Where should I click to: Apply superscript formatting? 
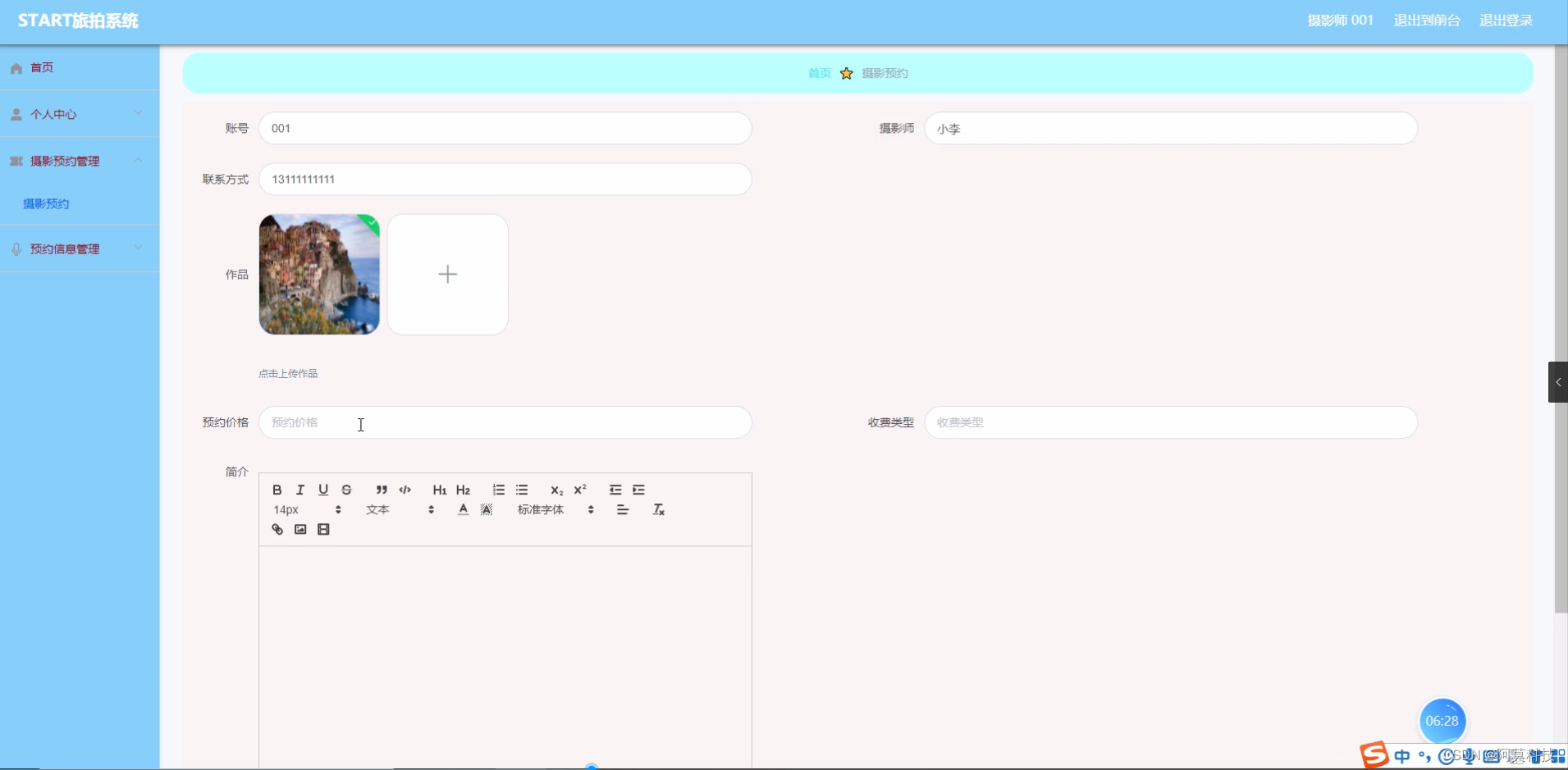point(580,489)
